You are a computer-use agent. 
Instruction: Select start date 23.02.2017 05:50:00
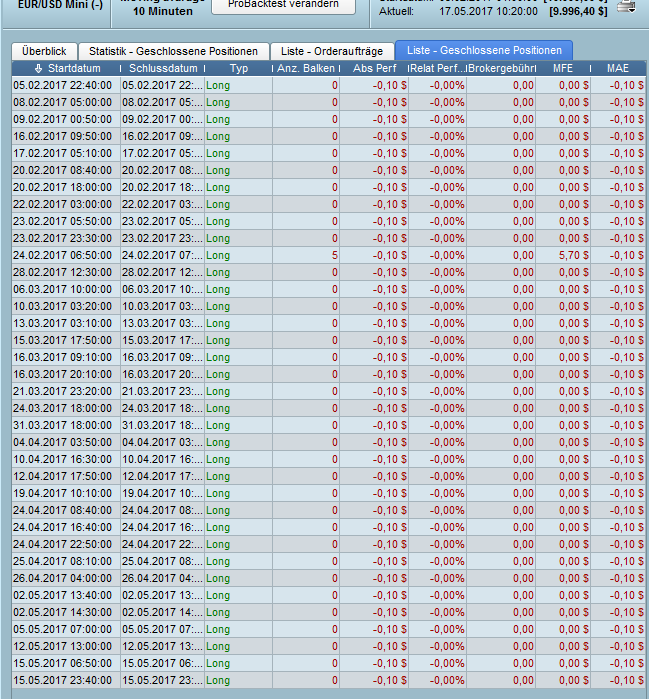[x=62, y=222]
